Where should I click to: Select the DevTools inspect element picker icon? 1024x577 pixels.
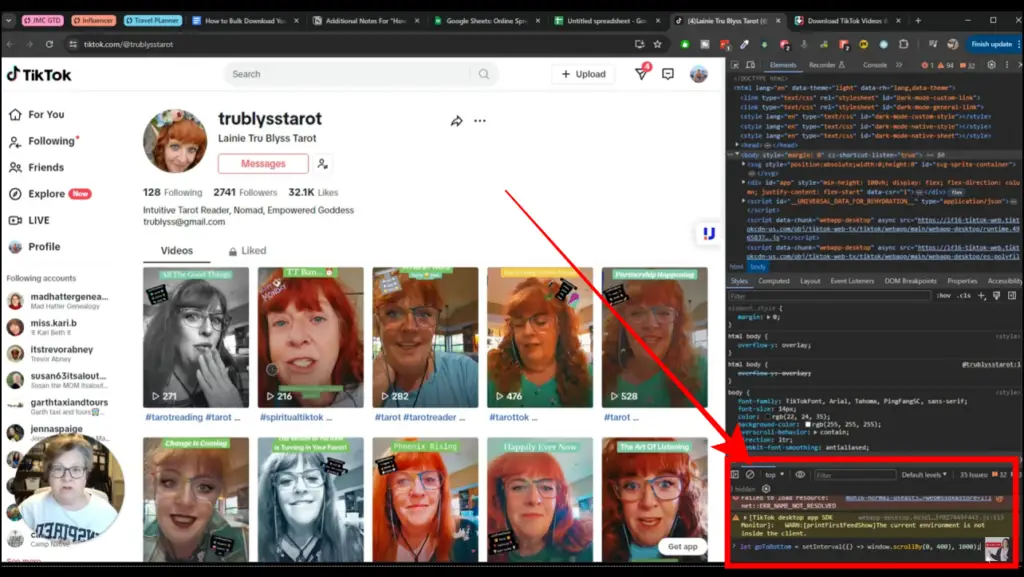pos(735,65)
